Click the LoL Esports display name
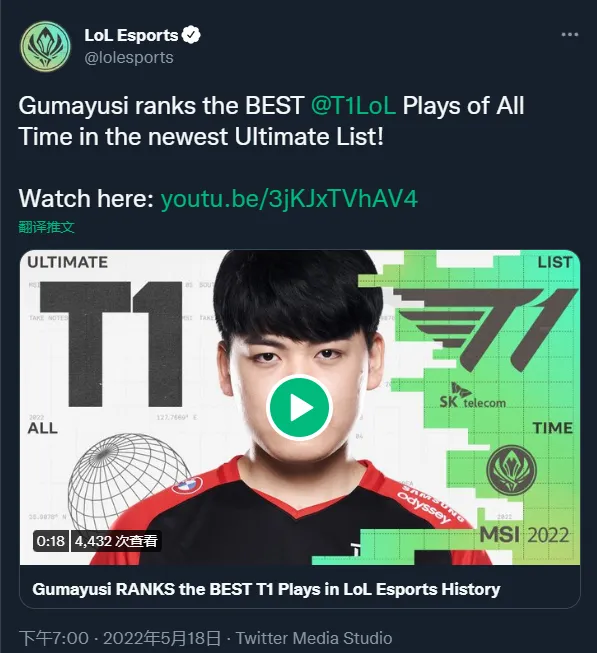This screenshot has width=597, height=653. (x=131, y=35)
